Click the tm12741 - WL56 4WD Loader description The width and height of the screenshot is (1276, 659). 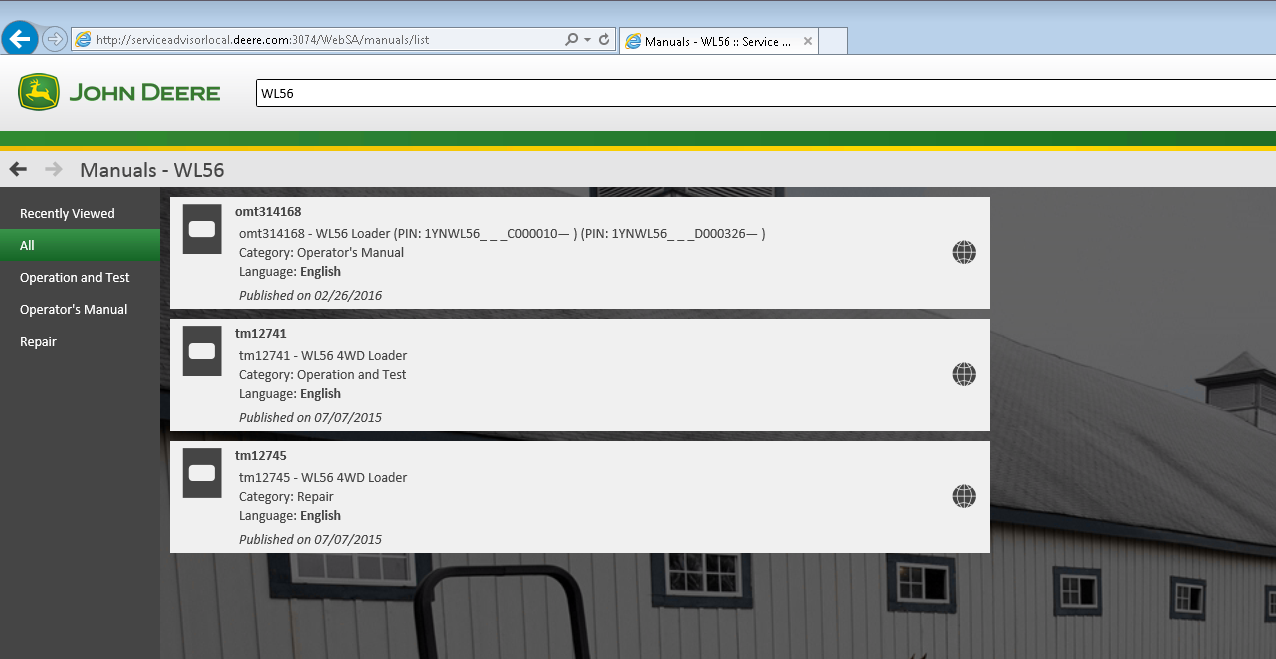coord(323,355)
